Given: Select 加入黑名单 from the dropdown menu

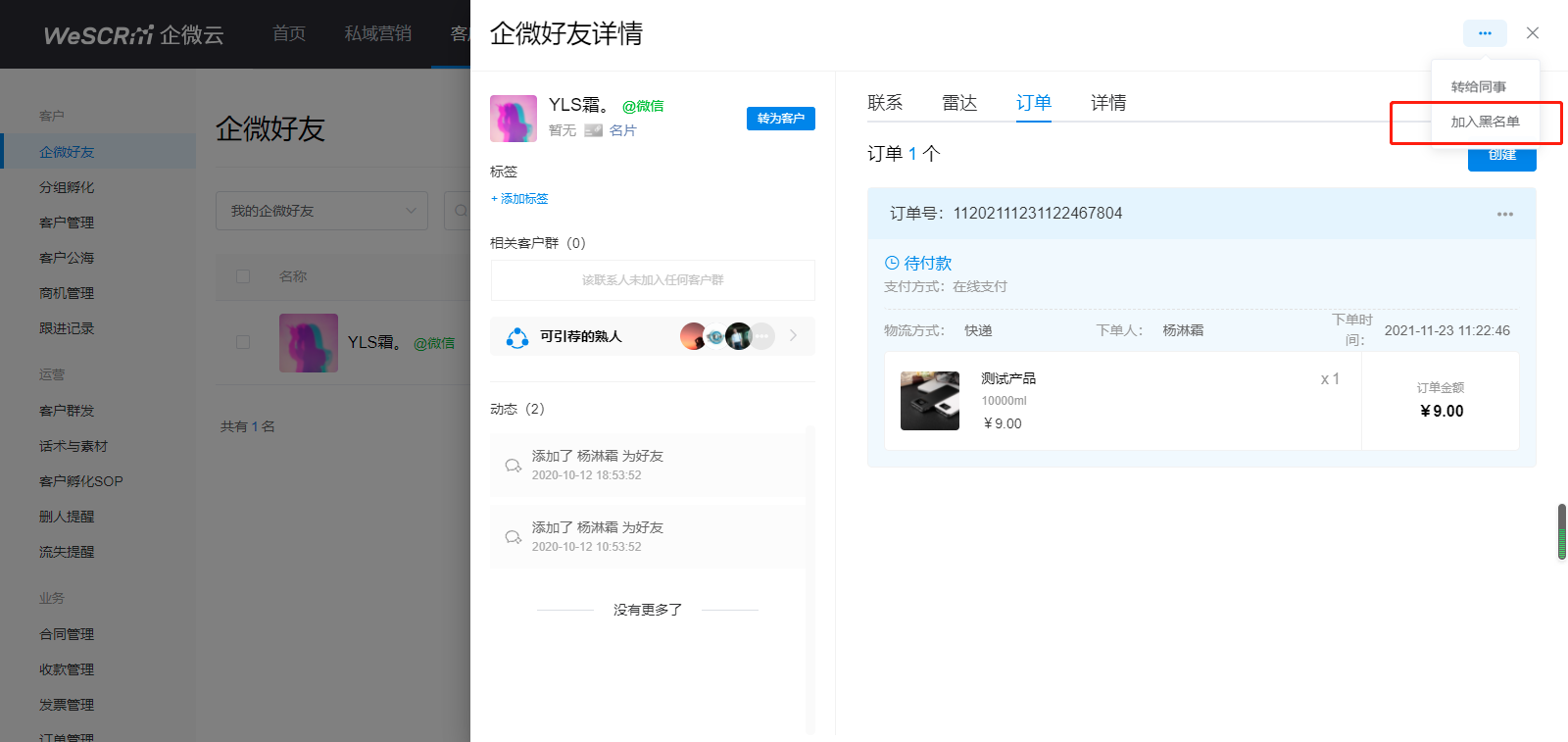Looking at the screenshot, I should click(1485, 122).
